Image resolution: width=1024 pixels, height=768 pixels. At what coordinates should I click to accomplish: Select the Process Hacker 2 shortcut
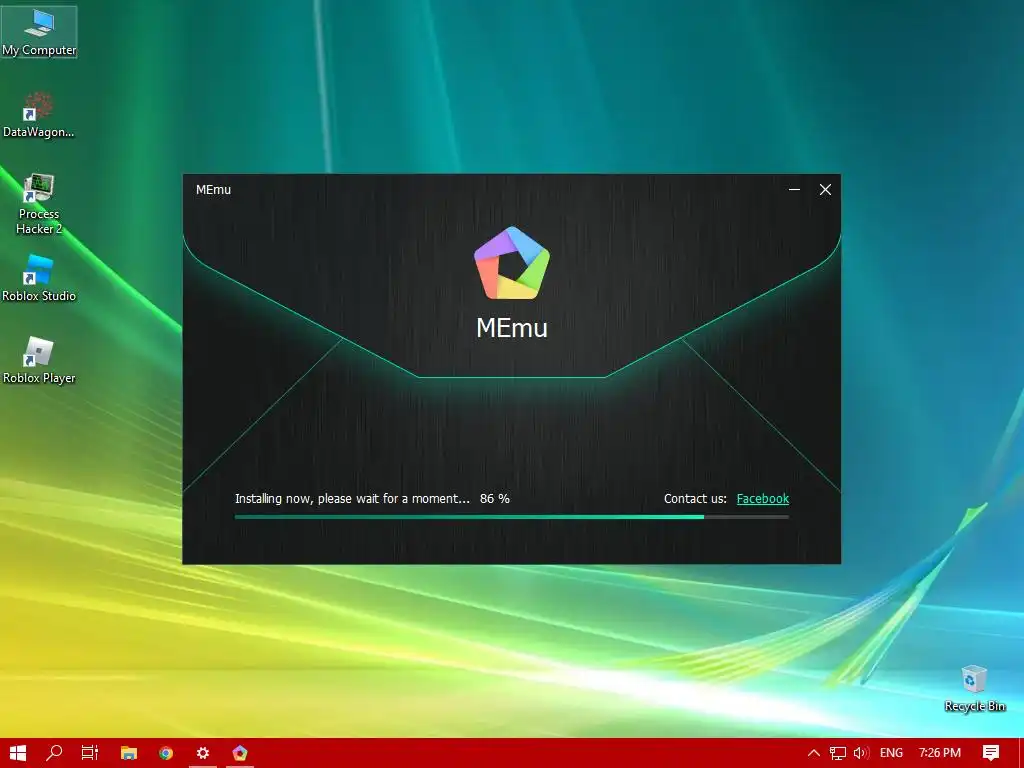coord(39,204)
